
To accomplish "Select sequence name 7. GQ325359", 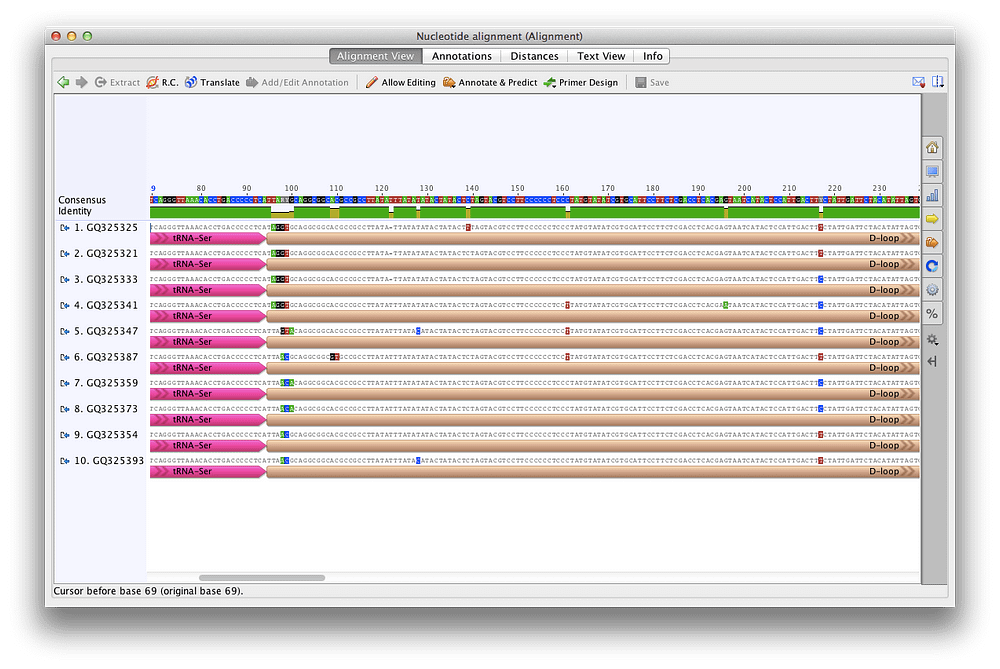I will (x=106, y=383).
